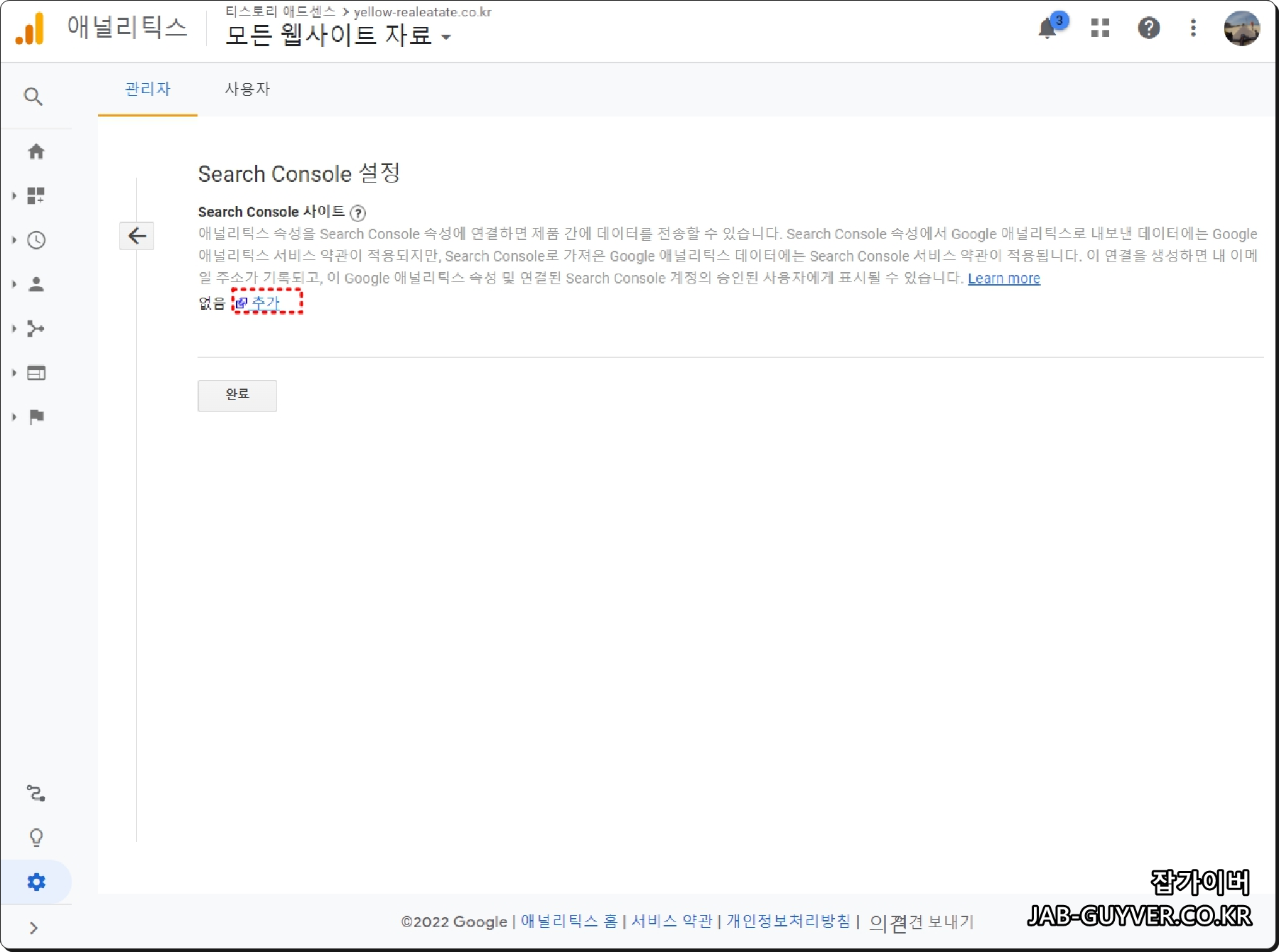Open the Discover lightbulb icon in the sidebar
The width and height of the screenshot is (1279, 952).
[x=36, y=838]
